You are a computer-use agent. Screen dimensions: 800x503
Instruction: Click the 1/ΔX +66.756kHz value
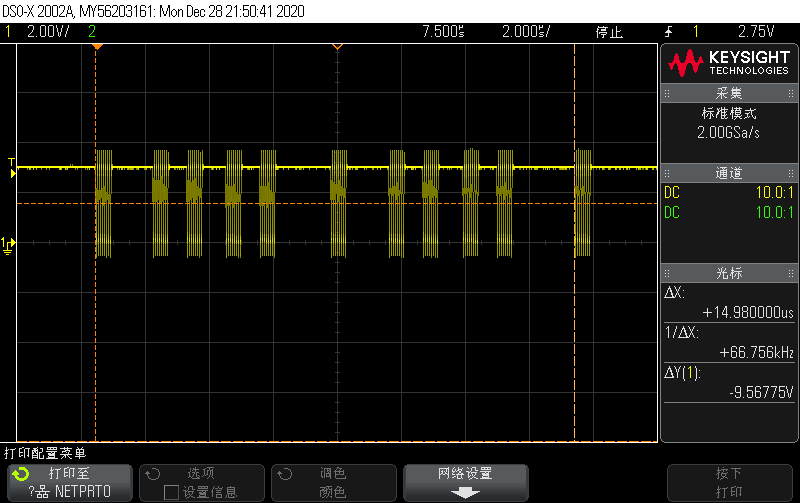[x=756, y=353]
